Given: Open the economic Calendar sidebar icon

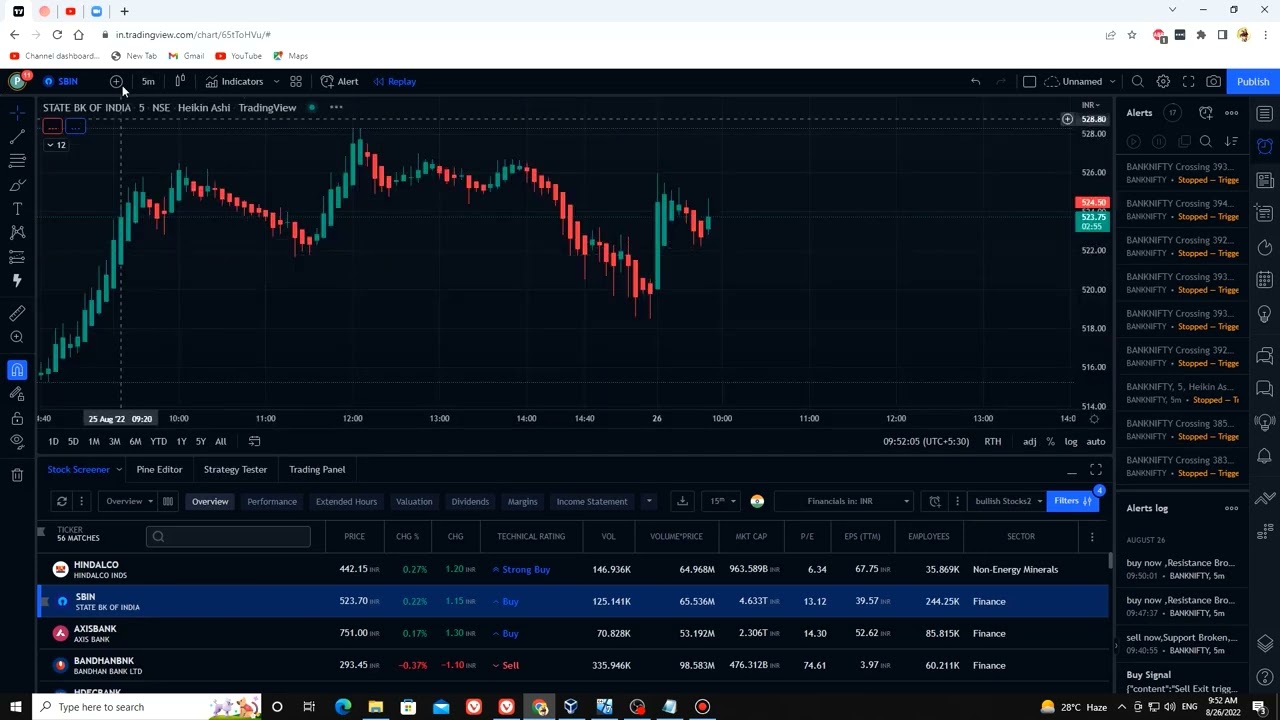Looking at the screenshot, I should [x=1265, y=281].
